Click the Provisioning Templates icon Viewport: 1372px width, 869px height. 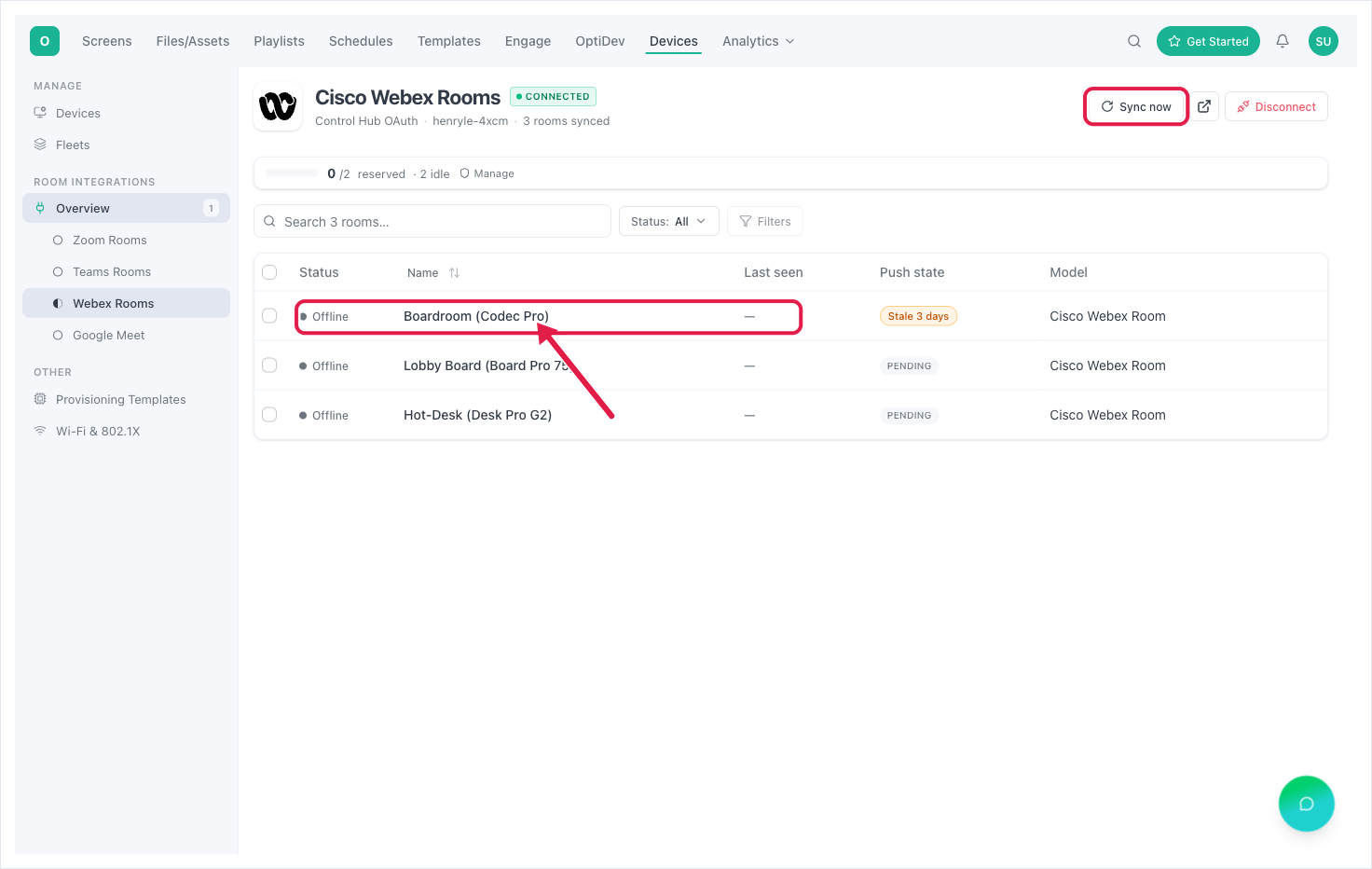(x=40, y=399)
